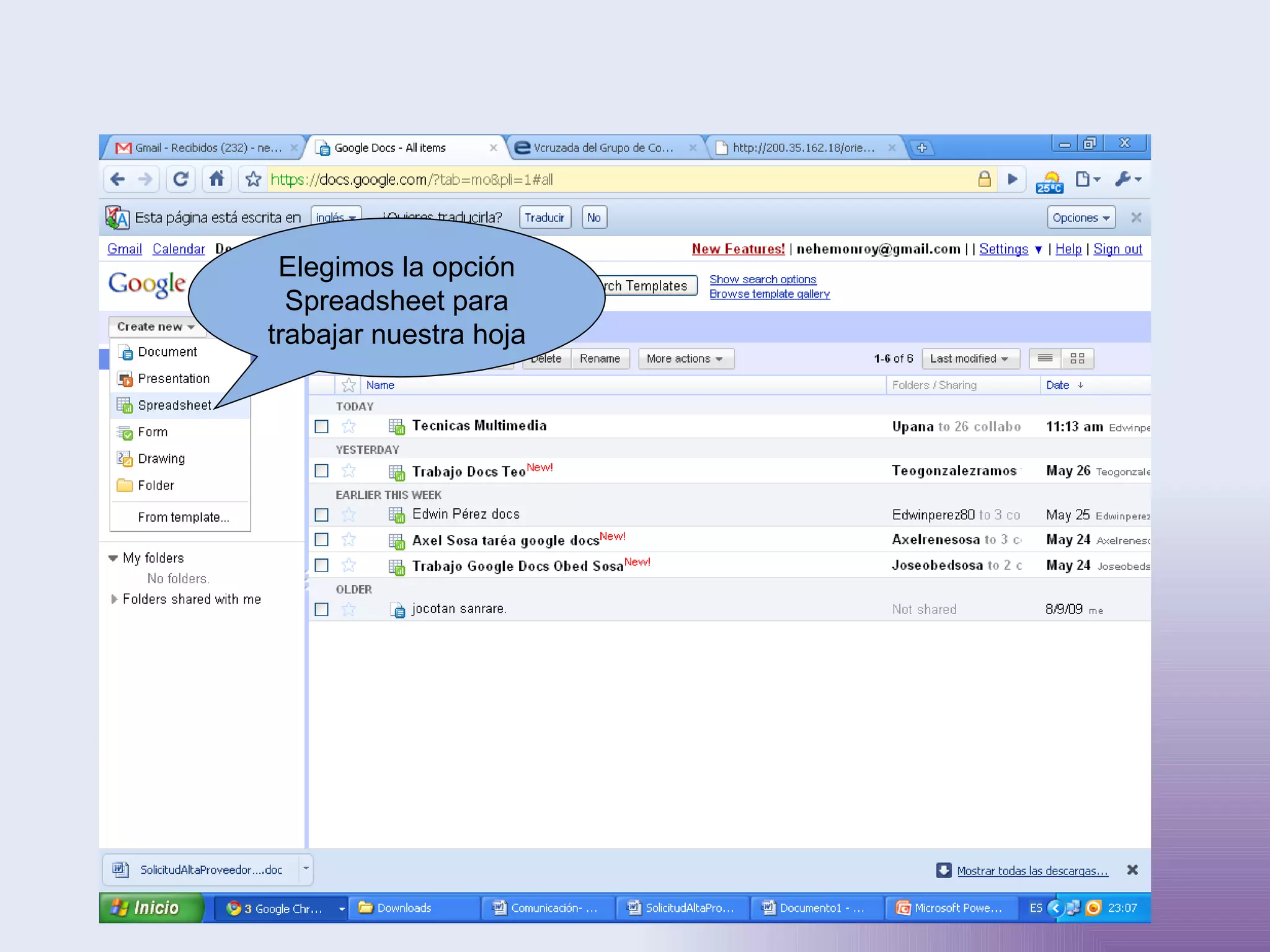Image resolution: width=1270 pixels, height=952 pixels.
Task: Check the jocotan sanrare checkbox
Action: tap(321, 609)
